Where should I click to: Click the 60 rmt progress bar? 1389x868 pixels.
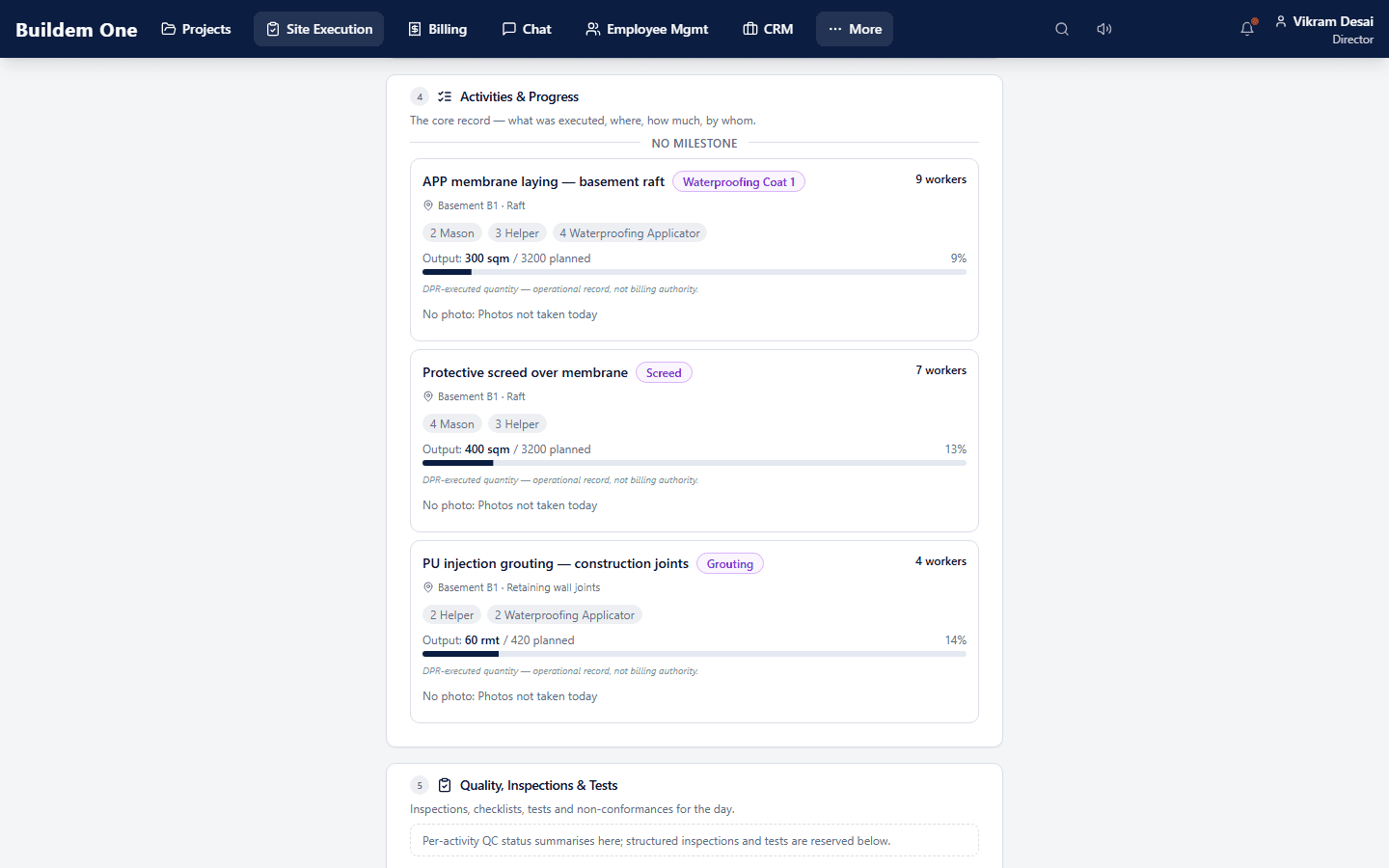tap(694, 654)
